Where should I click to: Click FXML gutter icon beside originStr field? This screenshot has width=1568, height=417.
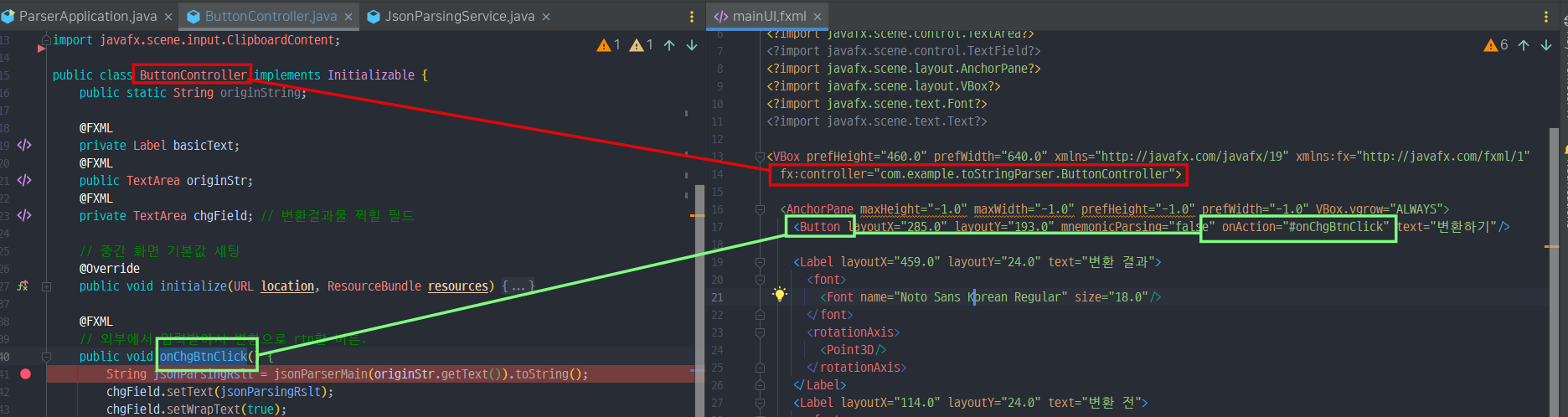(24, 180)
